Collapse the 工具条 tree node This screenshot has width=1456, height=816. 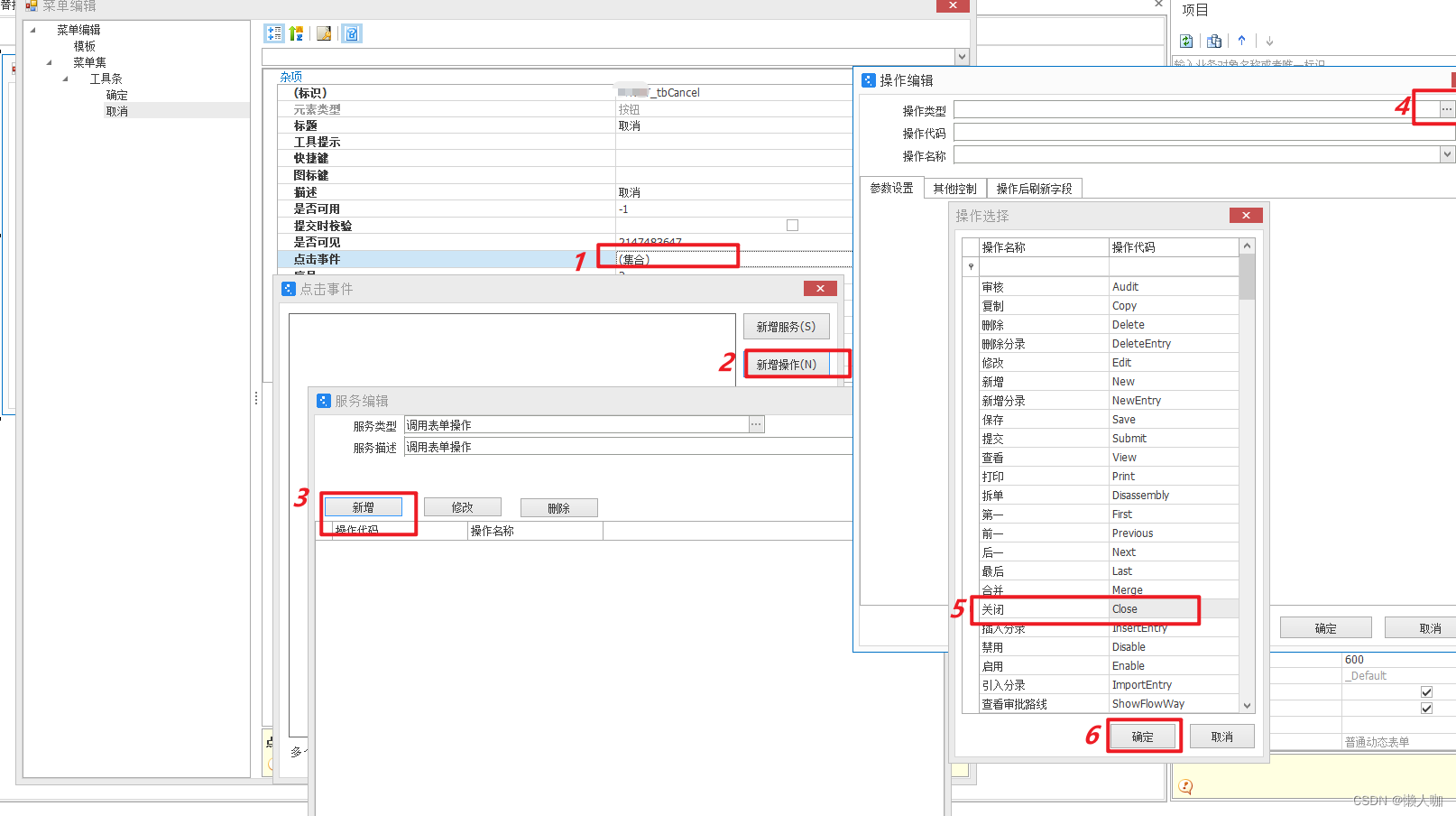point(66,79)
